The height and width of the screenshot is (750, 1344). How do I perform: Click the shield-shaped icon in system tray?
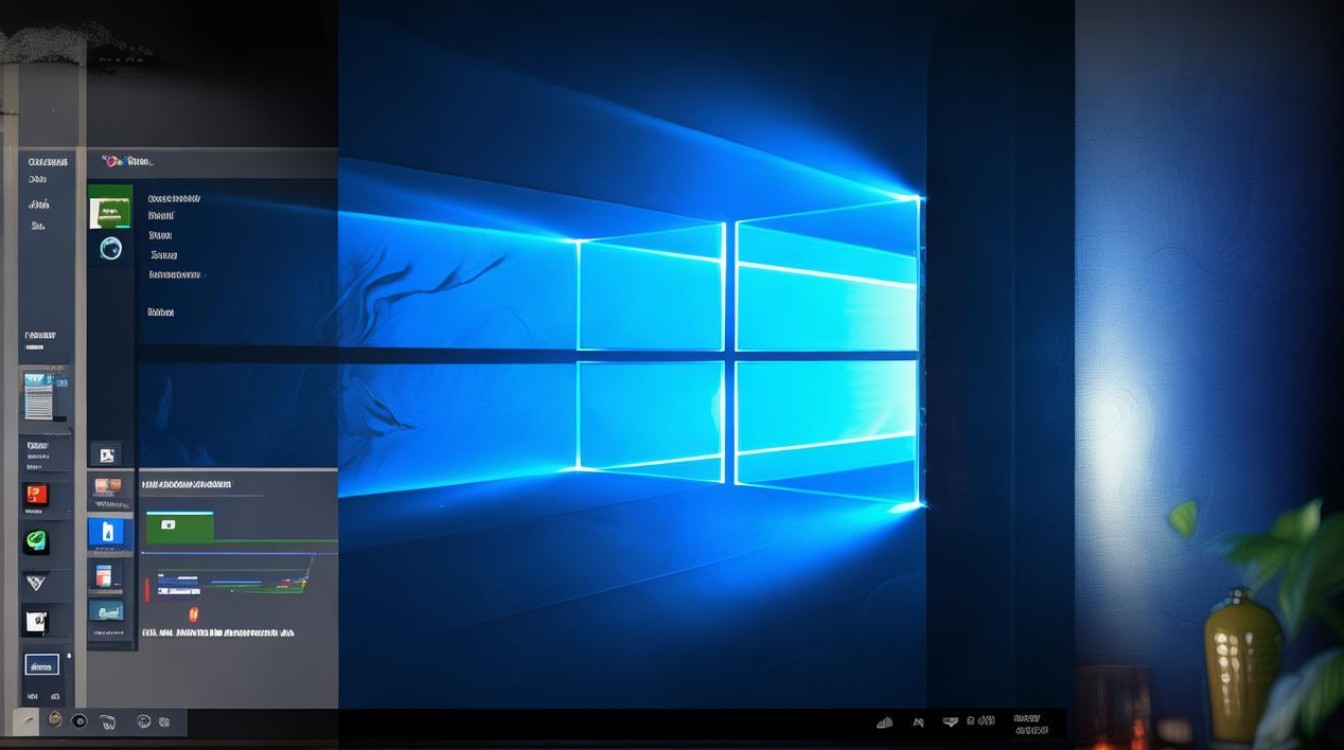950,721
